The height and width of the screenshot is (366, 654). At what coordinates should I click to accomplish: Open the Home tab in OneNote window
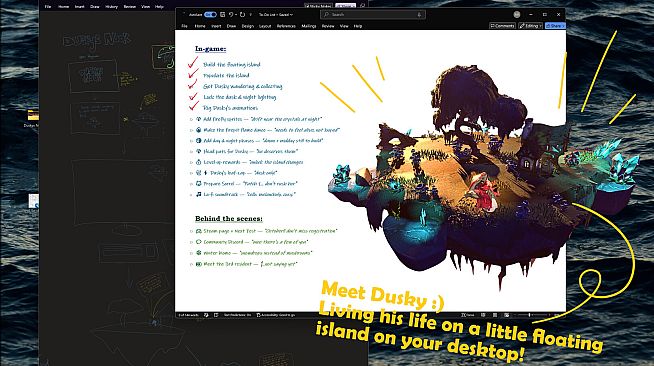(63, 7)
